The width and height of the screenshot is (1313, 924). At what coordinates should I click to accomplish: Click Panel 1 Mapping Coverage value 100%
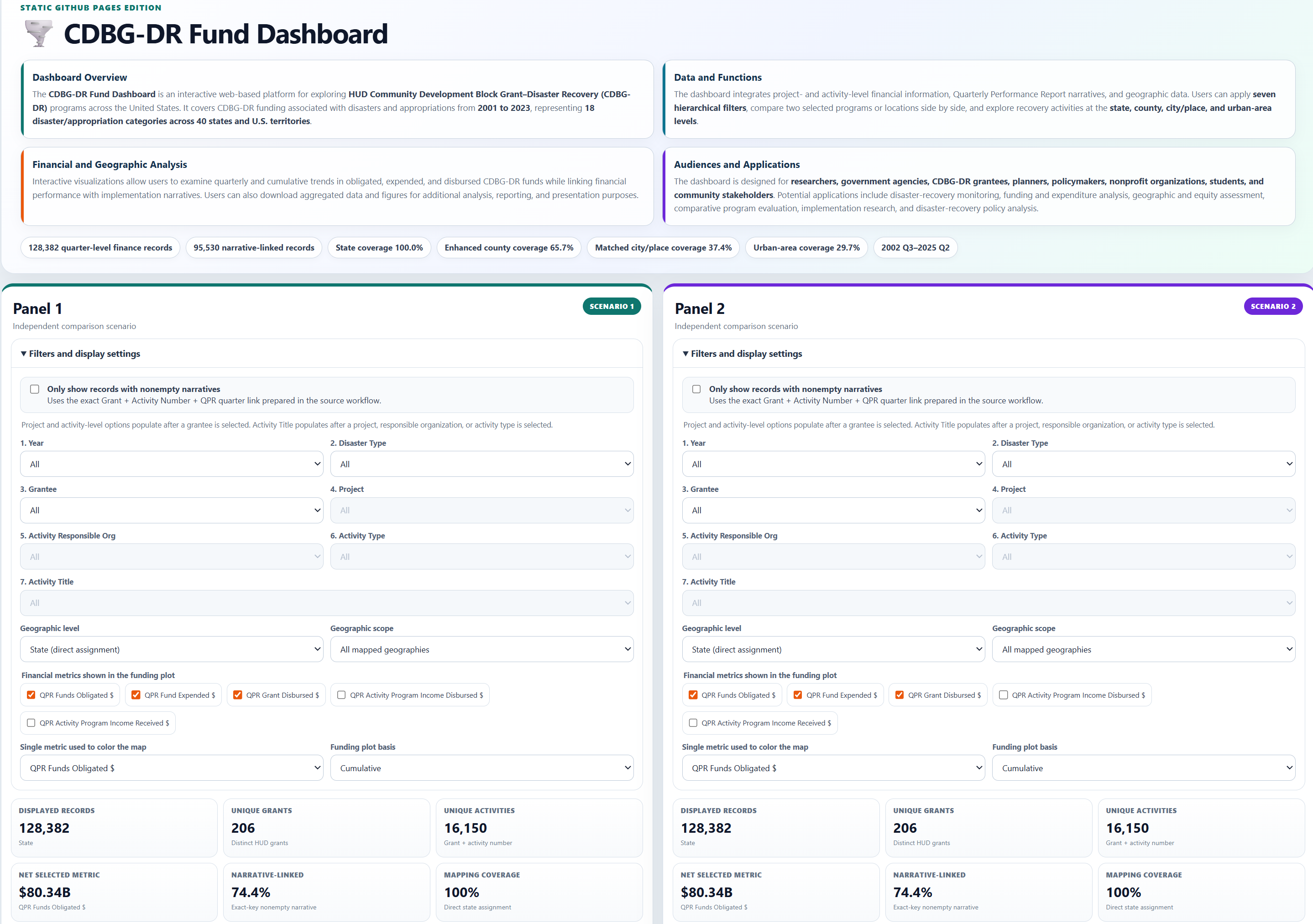(x=461, y=892)
